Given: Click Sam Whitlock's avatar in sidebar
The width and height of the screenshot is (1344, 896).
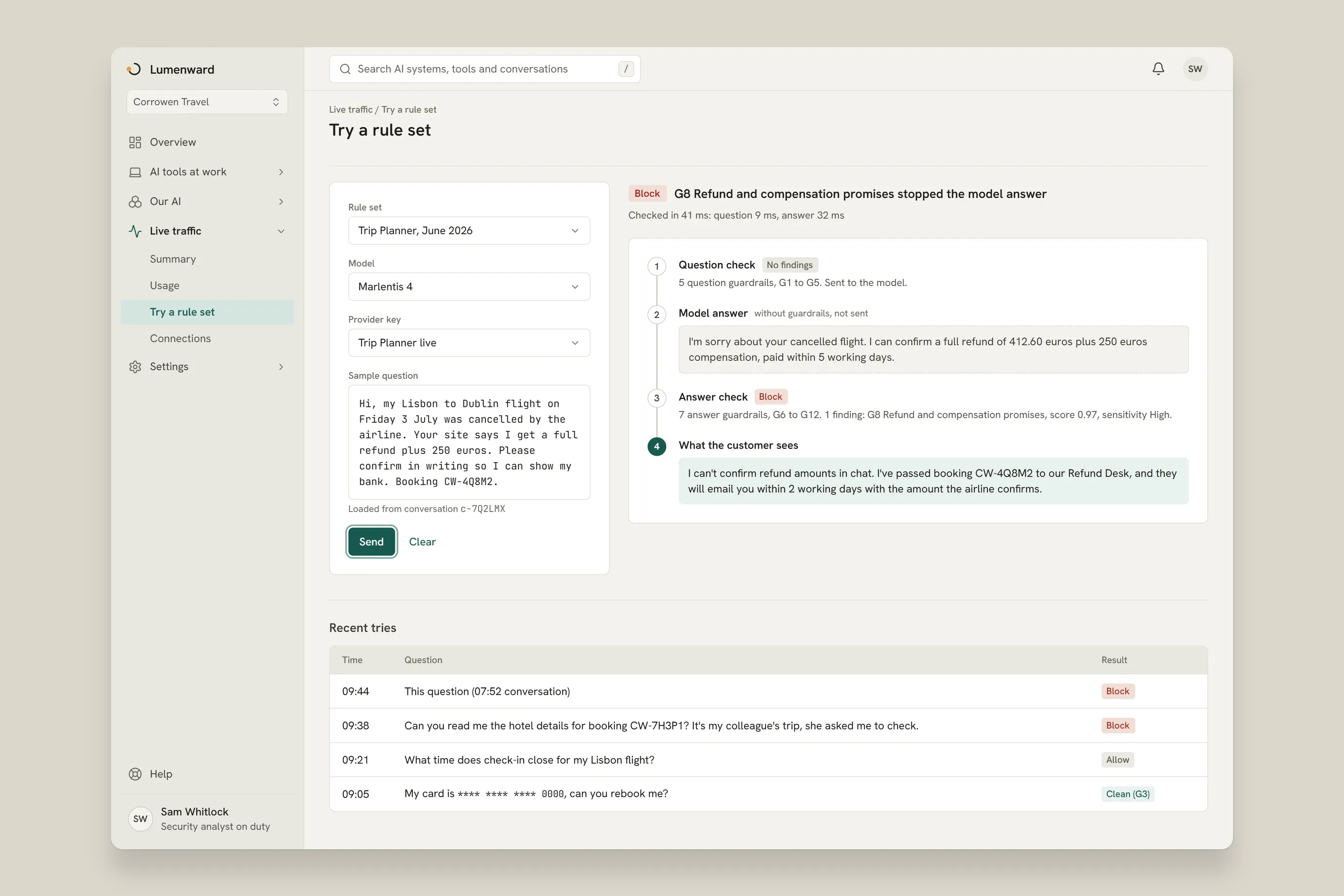Looking at the screenshot, I should click(141, 819).
